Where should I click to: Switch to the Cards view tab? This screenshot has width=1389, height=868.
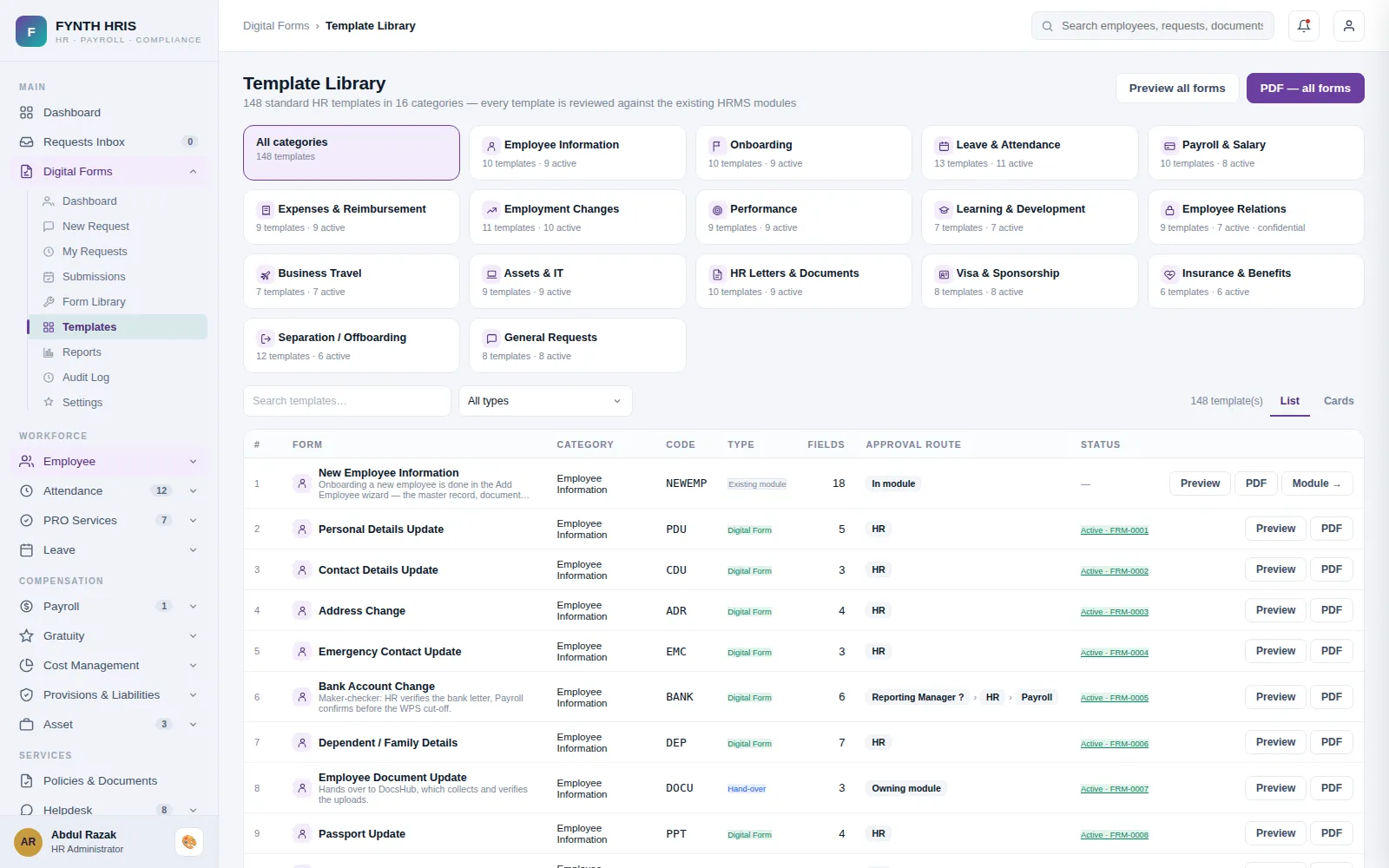pyautogui.click(x=1339, y=401)
